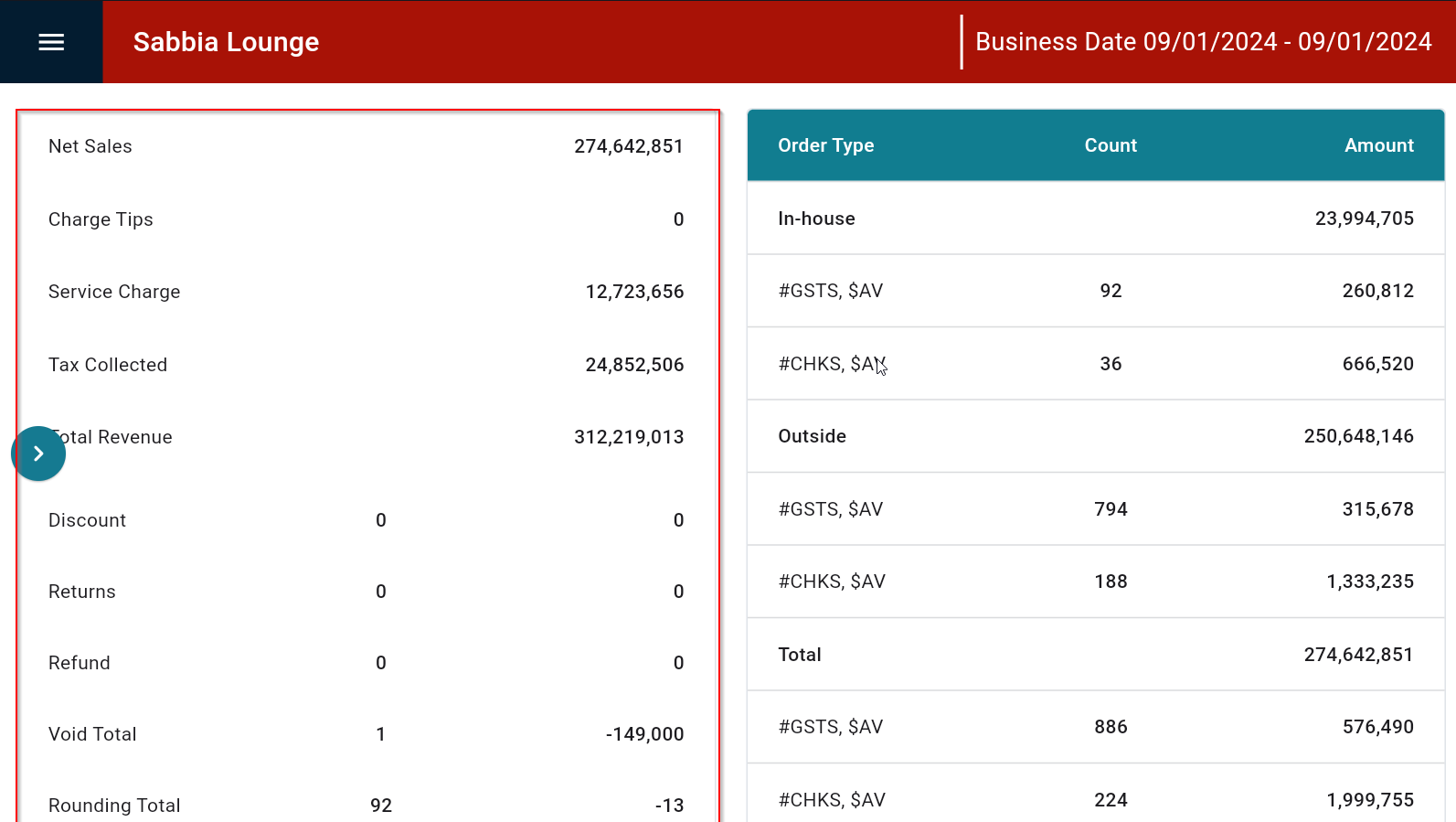Screen dimensions: 1456x822
Task: Sort by the Amount column header
Action: point(1378,145)
